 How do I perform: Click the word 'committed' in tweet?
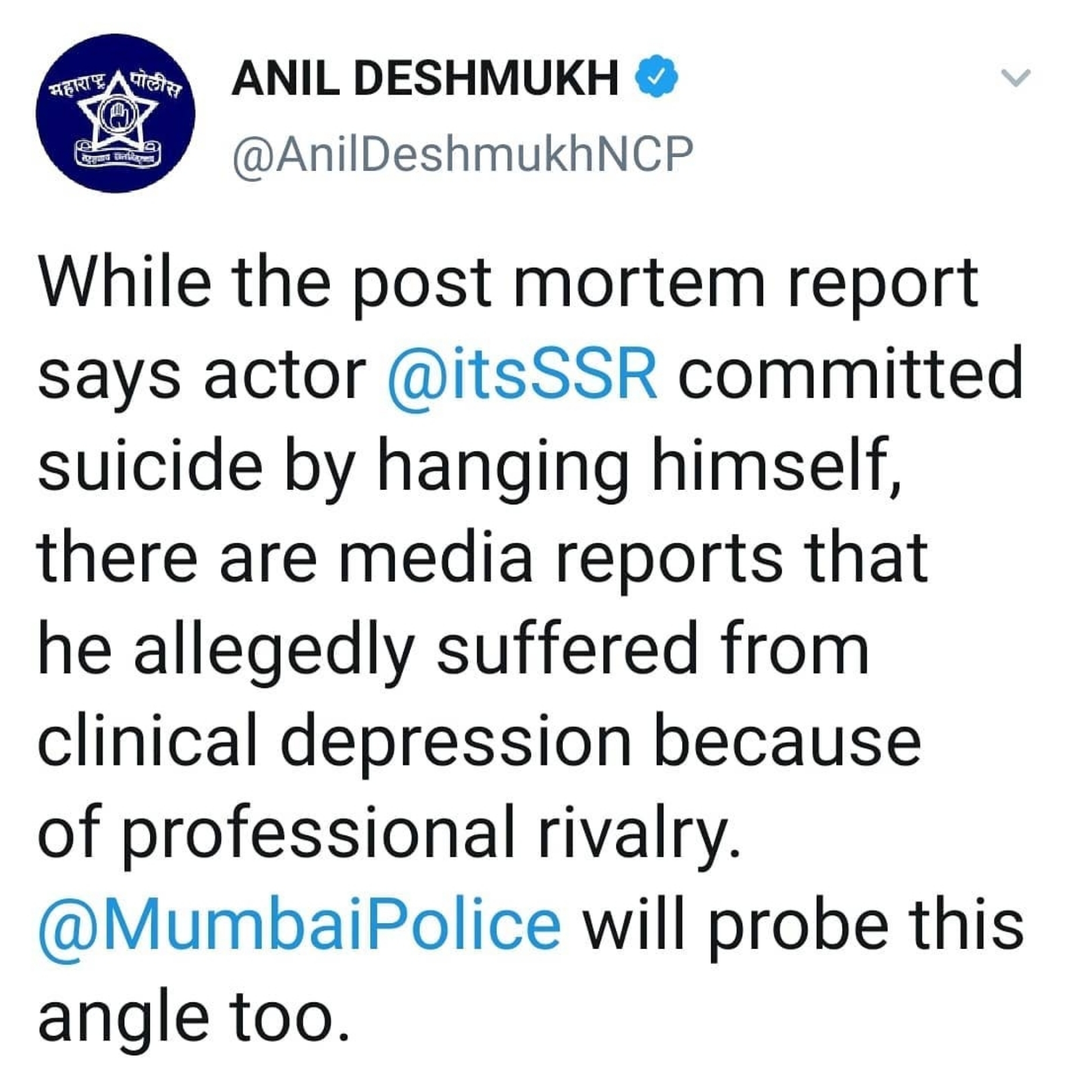point(850,374)
